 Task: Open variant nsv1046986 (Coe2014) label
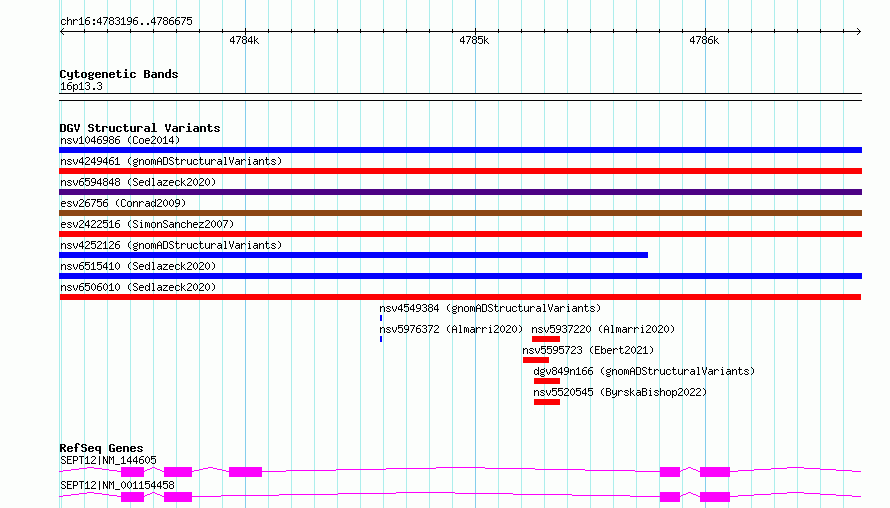[x=120, y=140]
